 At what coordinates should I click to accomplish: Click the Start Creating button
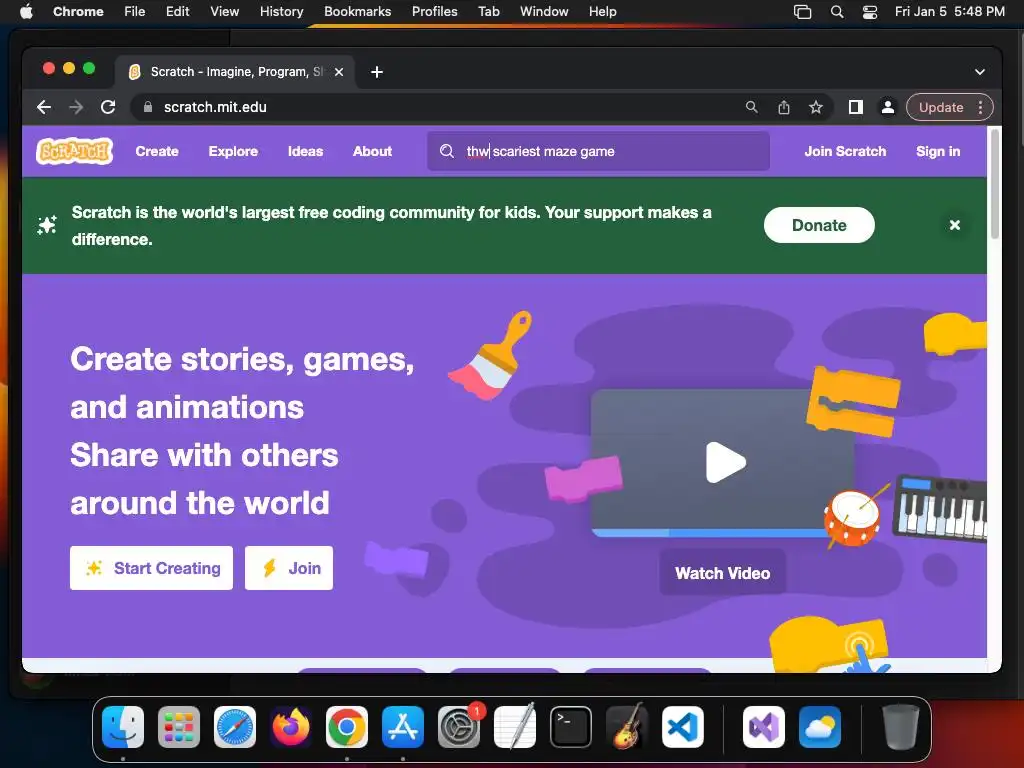tap(152, 568)
